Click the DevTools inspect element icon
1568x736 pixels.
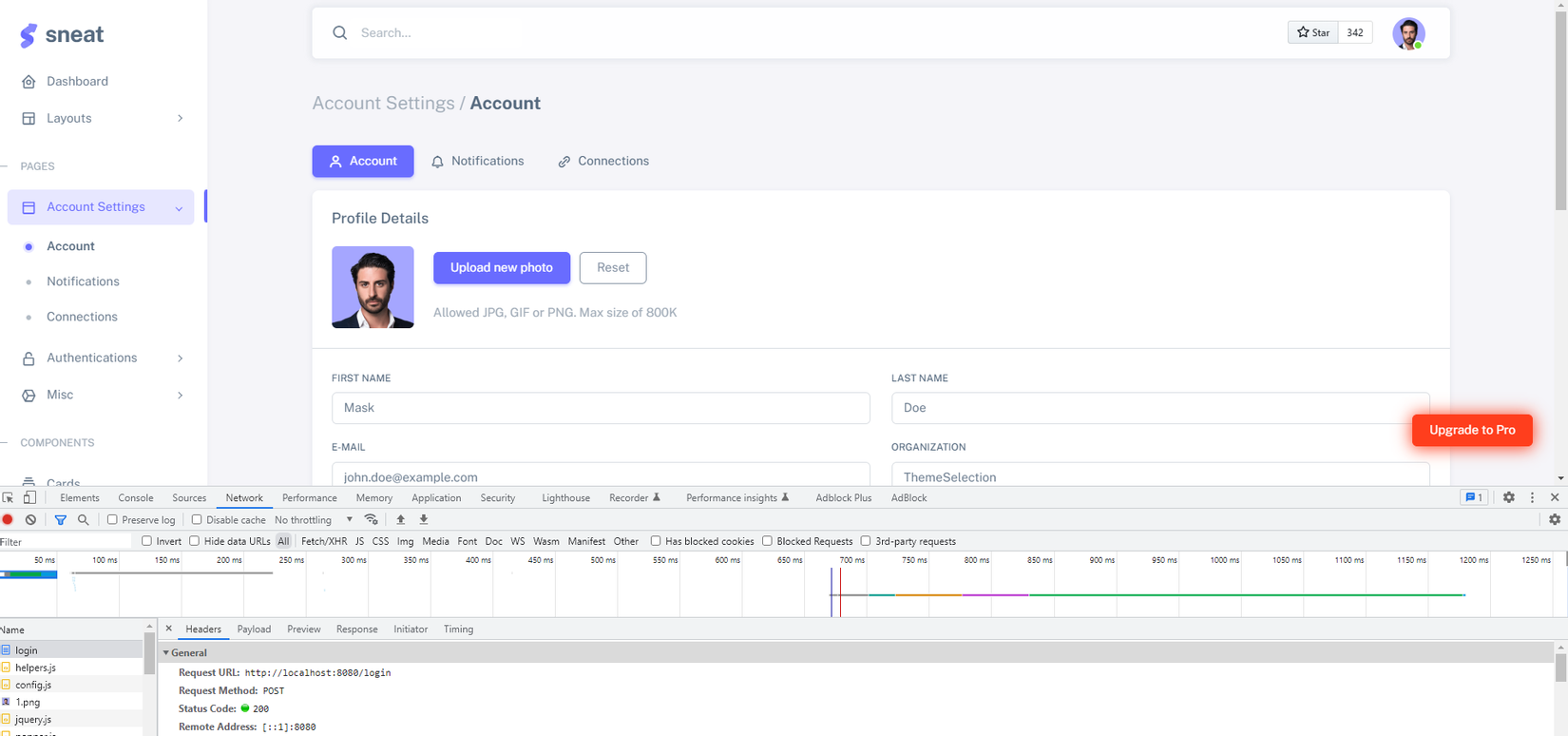pyautogui.click(x=9, y=497)
